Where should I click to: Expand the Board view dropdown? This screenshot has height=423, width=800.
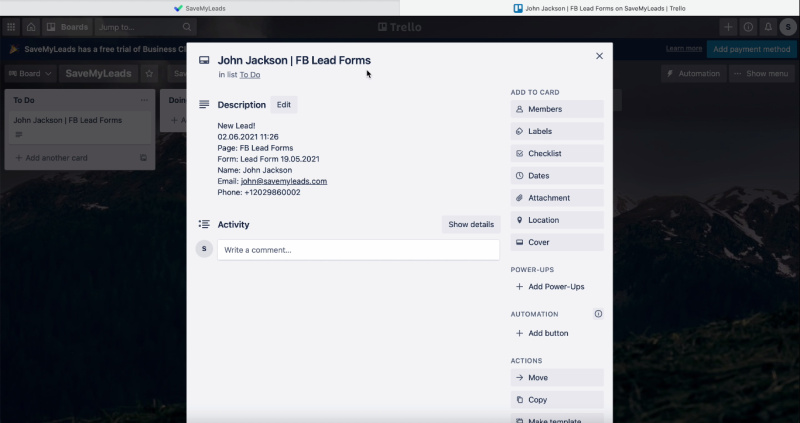coord(30,73)
